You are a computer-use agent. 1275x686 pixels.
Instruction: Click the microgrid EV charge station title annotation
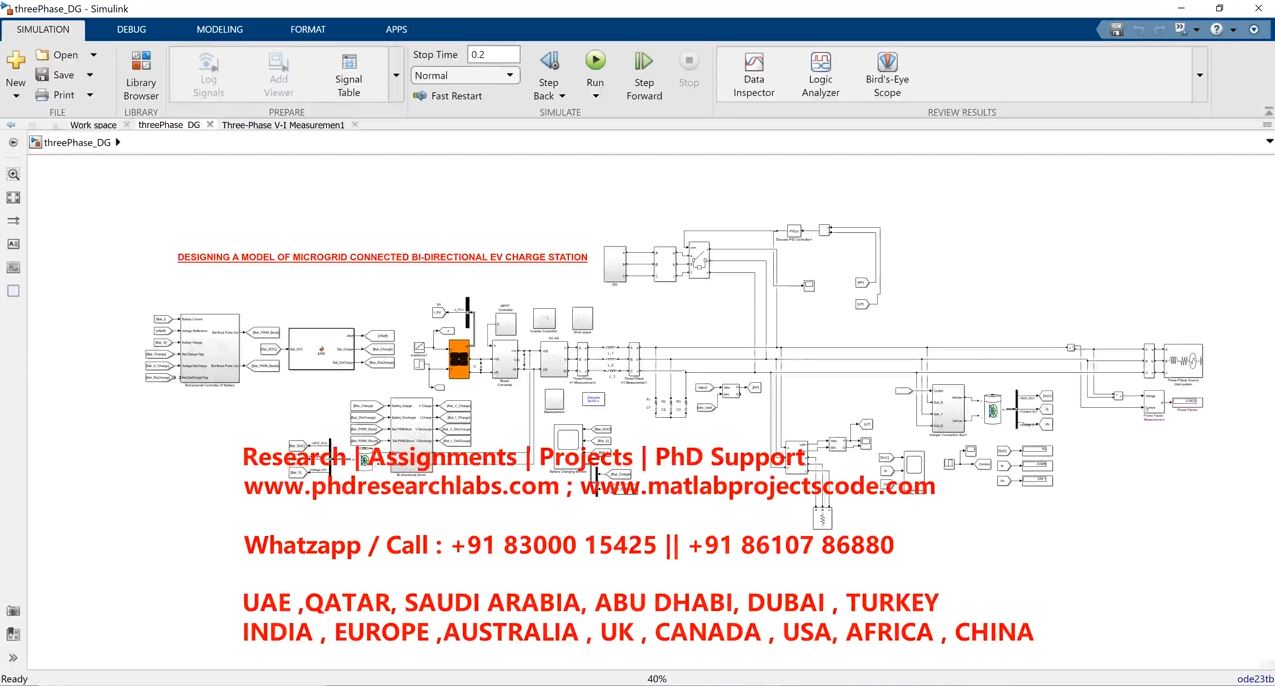click(x=382, y=257)
